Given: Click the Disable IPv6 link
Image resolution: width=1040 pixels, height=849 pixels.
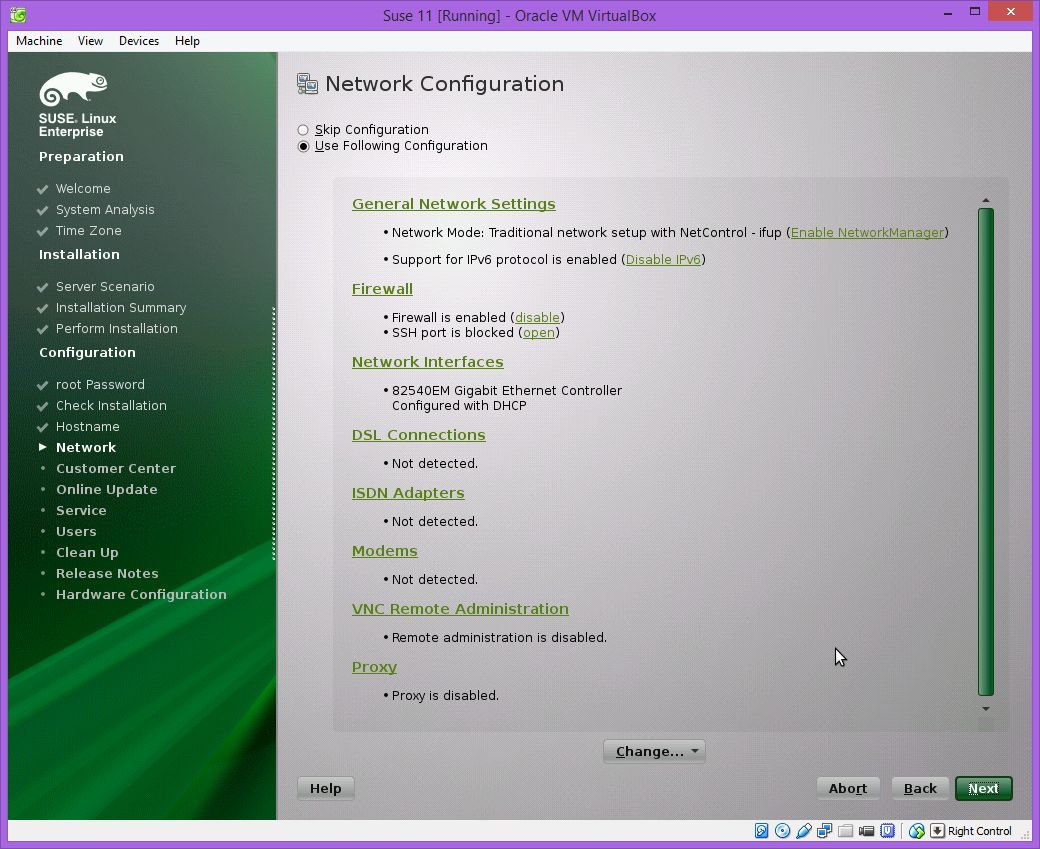Looking at the screenshot, I should [663, 260].
